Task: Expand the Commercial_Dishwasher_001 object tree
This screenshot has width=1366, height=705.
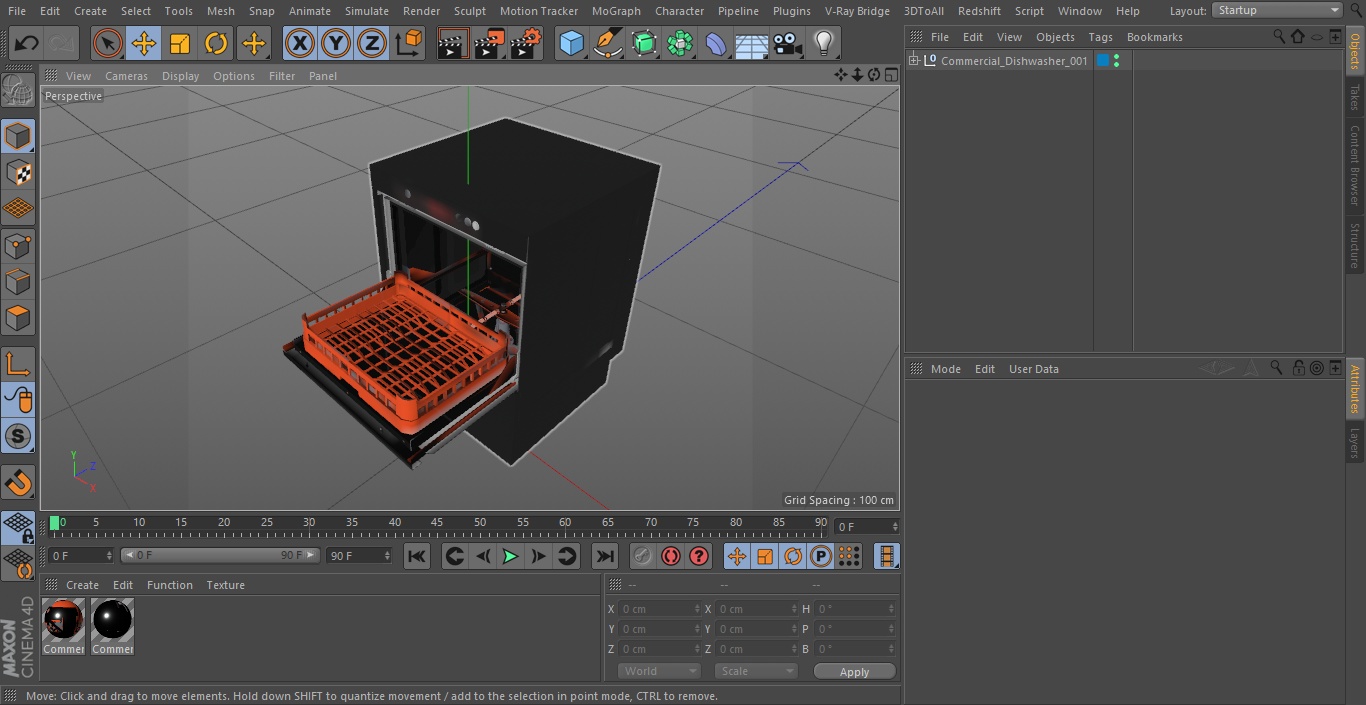Action: click(x=913, y=61)
